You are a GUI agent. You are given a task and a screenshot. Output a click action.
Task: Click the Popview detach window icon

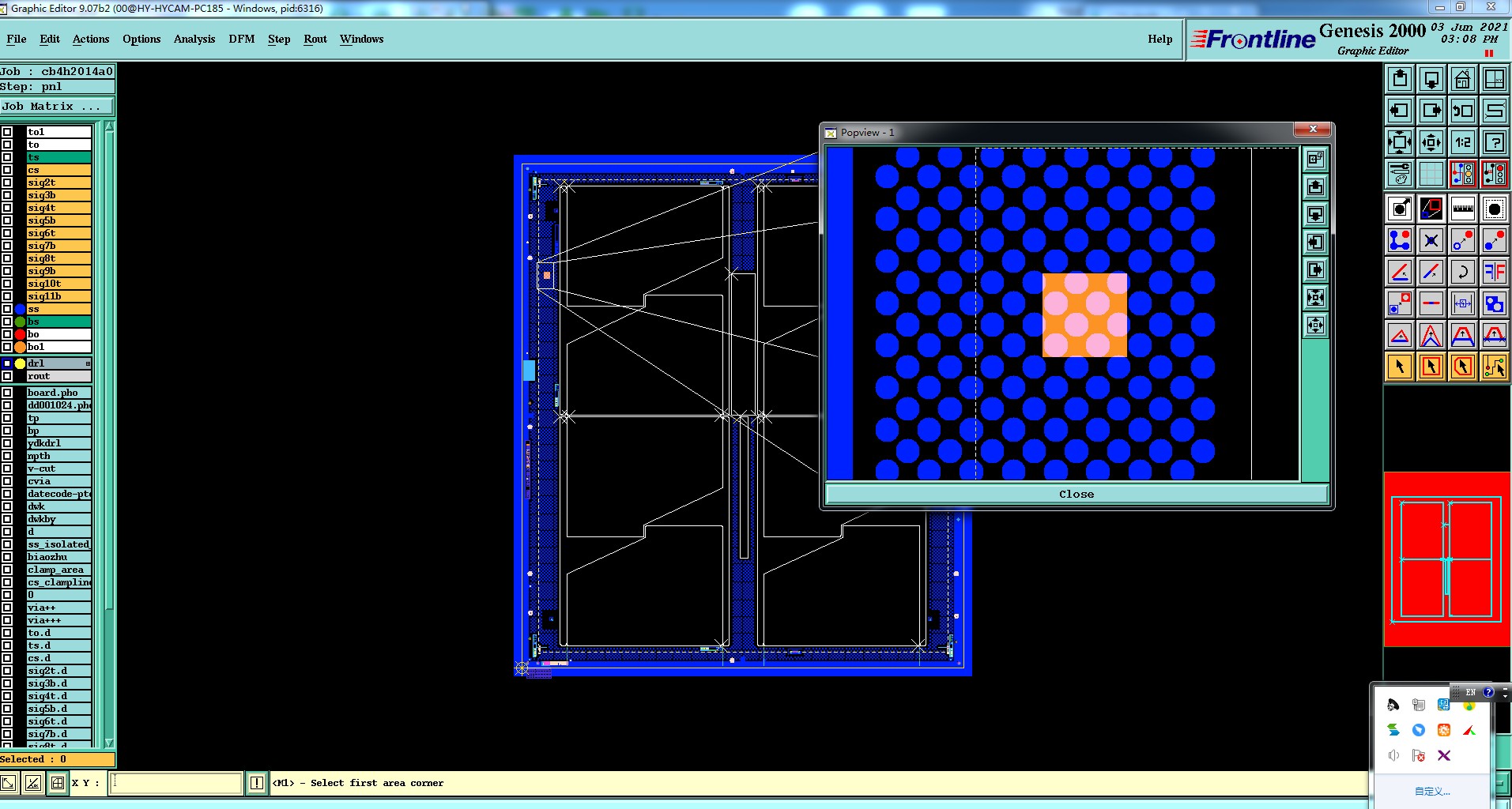pyautogui.click(x=1315, y=159)
